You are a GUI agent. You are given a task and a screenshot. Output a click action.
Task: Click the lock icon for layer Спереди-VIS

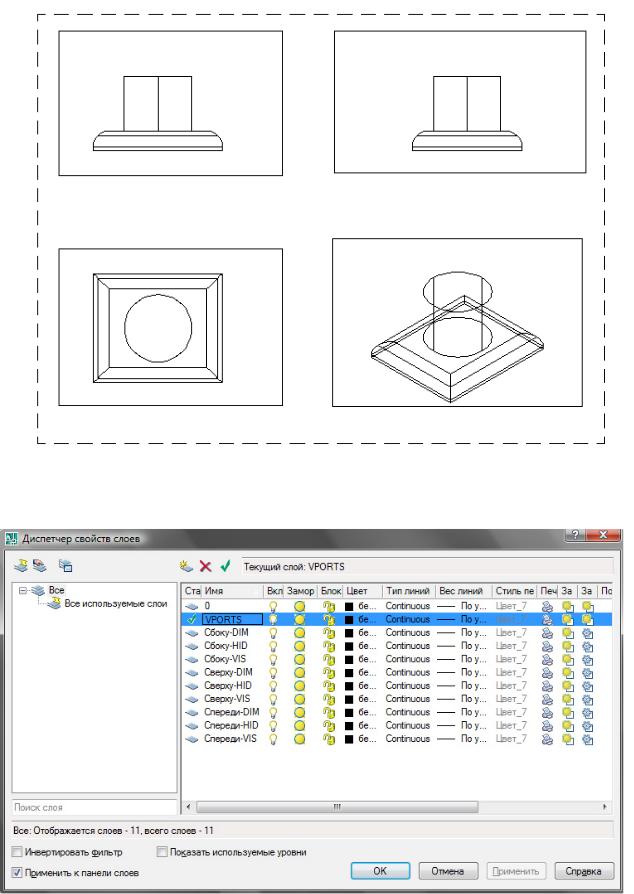coord(328,739)
